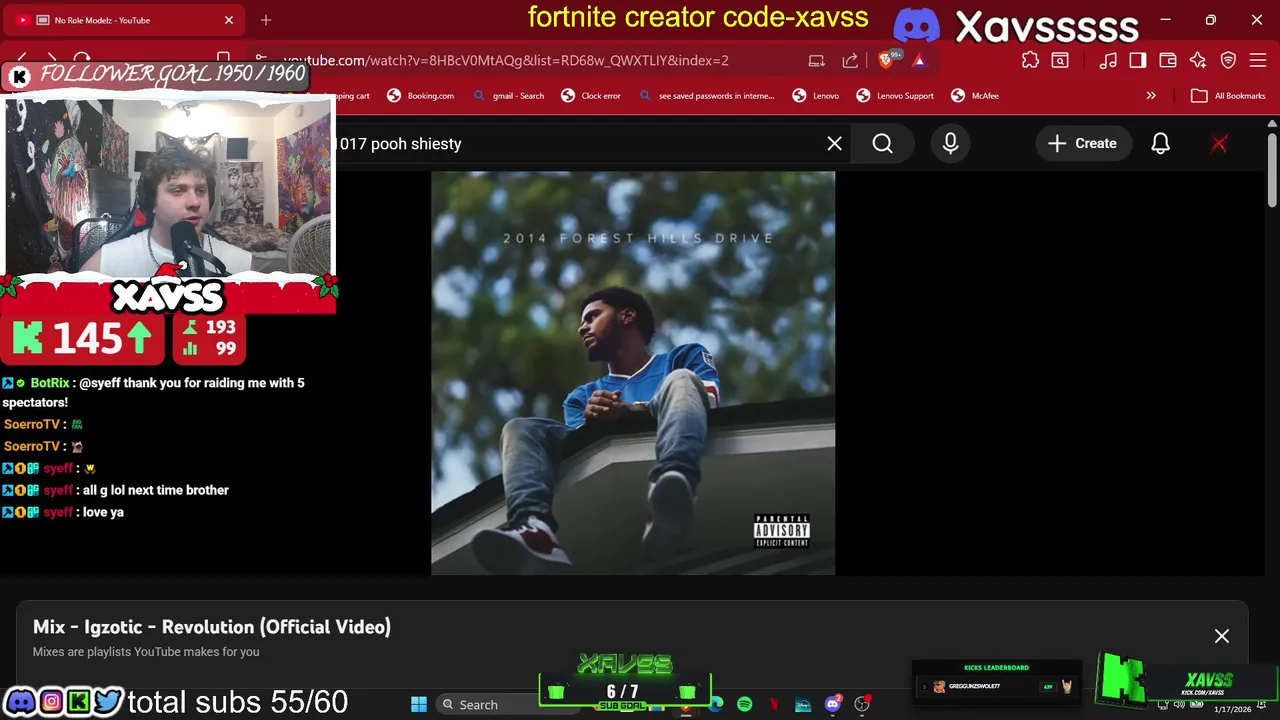Click the install app icon in address bar
The image size is (1280, 720).
click(816, 60)
